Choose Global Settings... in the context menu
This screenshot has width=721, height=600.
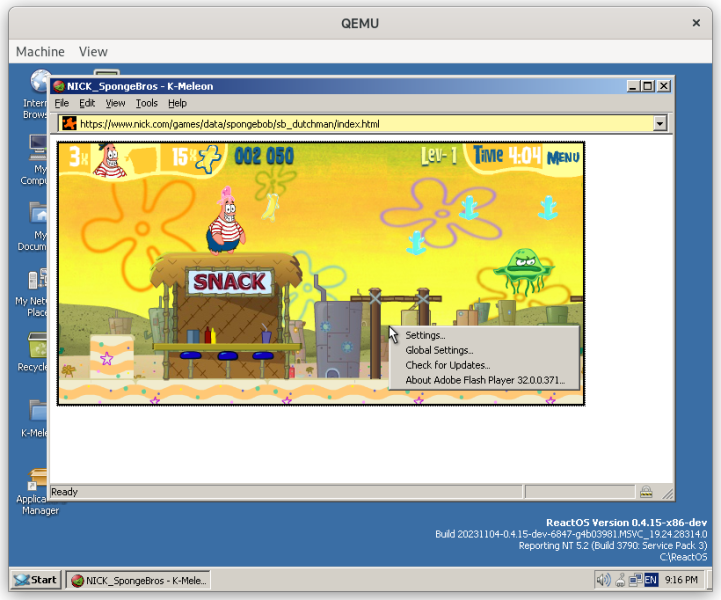(x=484, y=350)
